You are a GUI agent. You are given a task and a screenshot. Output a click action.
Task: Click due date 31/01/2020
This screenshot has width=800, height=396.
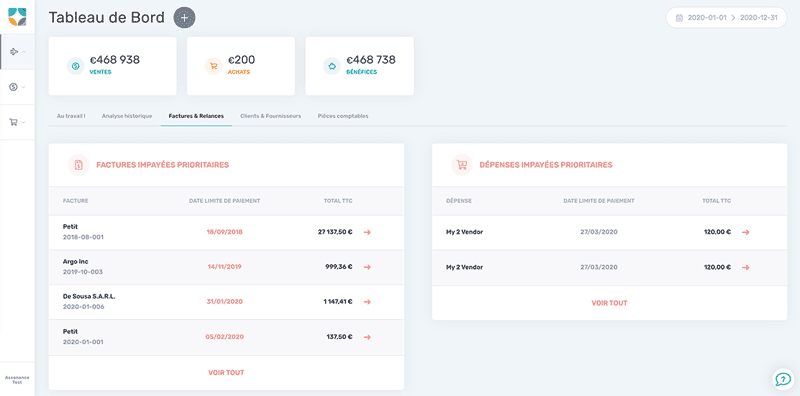pyautogui.click(x=224, y=302)
